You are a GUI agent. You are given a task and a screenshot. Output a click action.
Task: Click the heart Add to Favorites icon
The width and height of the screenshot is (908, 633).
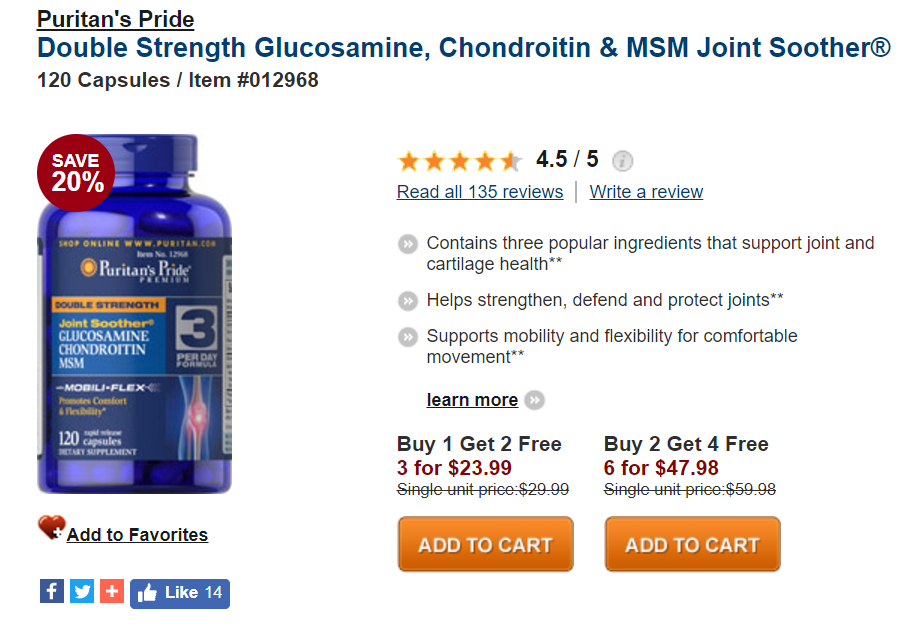(x=51, y=528)
